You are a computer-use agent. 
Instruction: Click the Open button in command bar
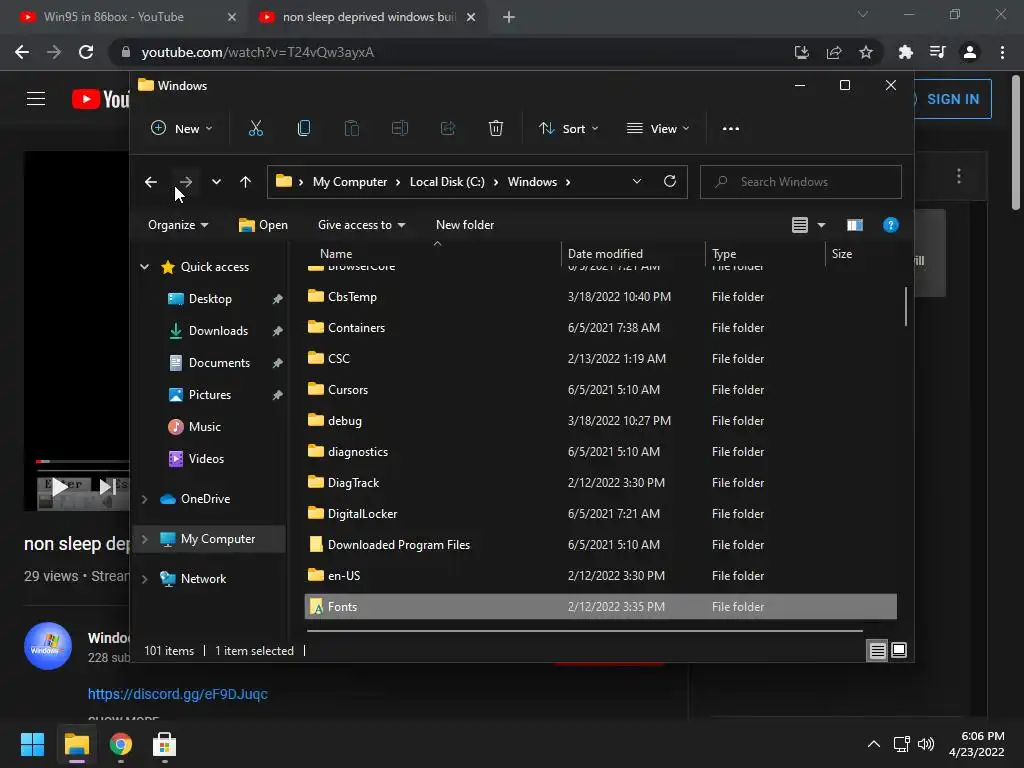click(263, 225)
